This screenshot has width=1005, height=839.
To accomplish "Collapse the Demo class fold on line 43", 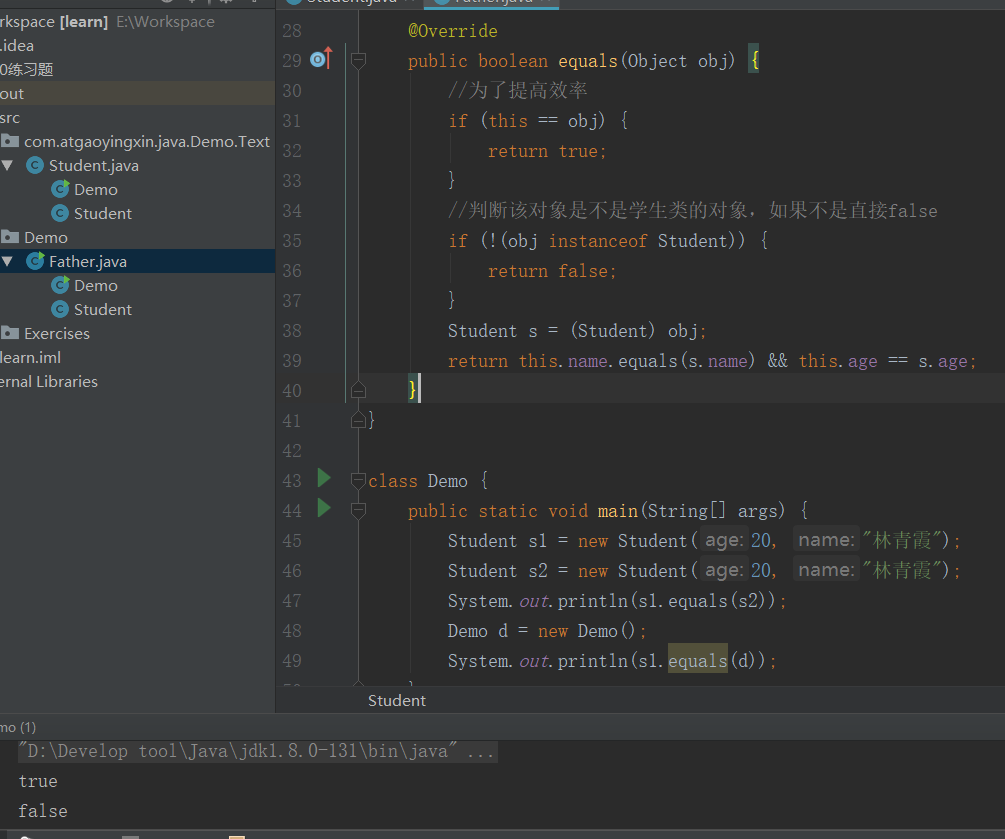I will pos(358,480).
